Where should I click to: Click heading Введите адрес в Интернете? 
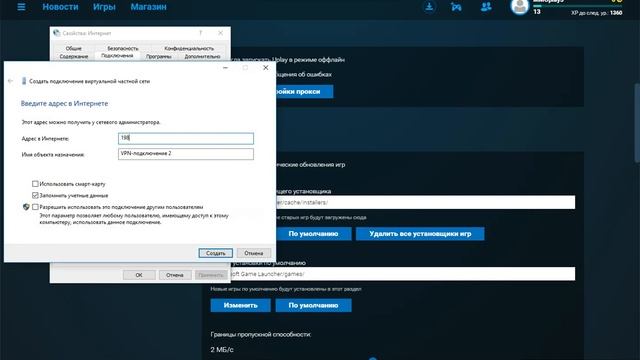point(64,104)
